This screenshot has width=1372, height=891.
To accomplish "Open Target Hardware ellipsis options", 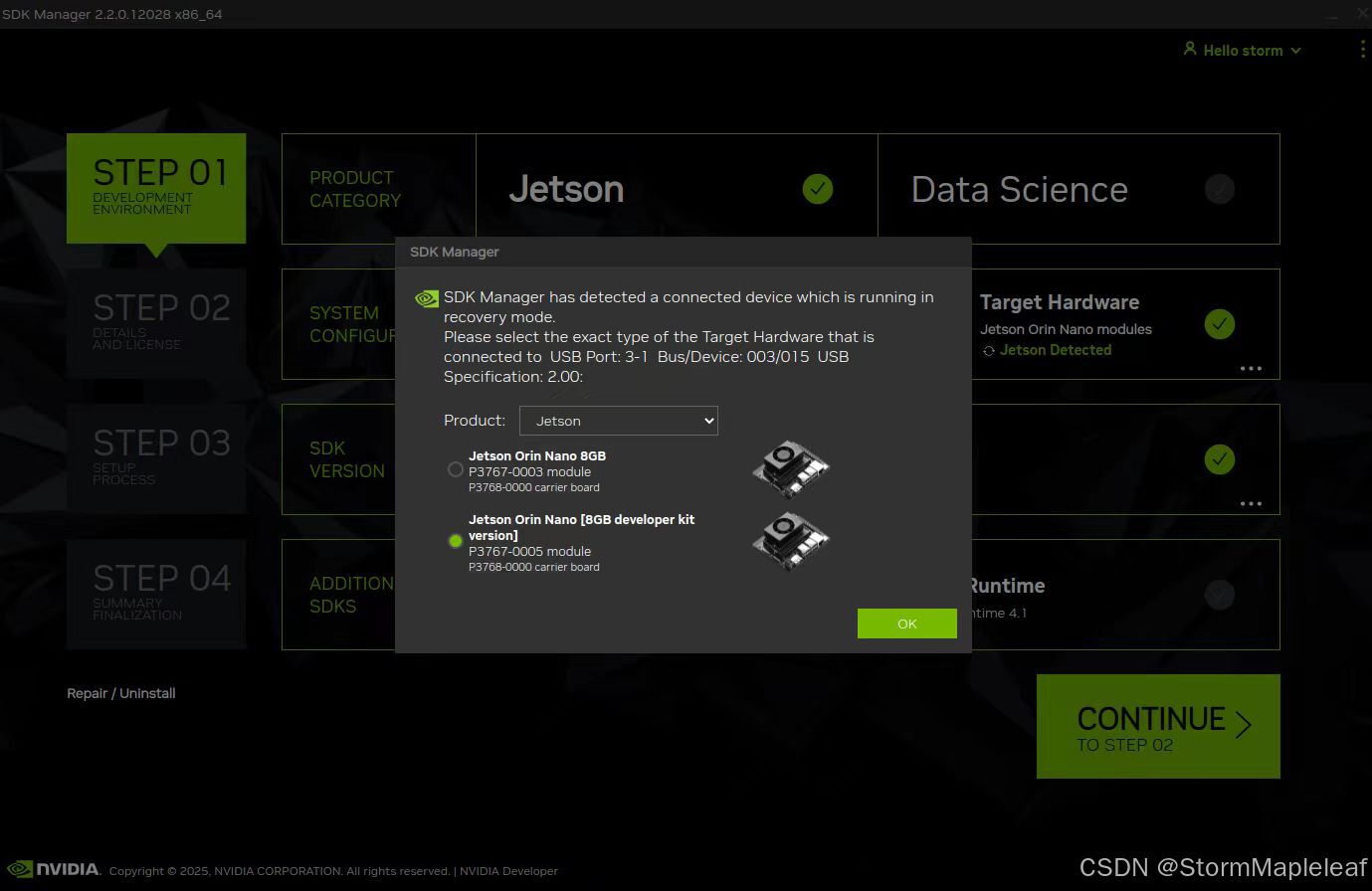I will click(1251, 368).
